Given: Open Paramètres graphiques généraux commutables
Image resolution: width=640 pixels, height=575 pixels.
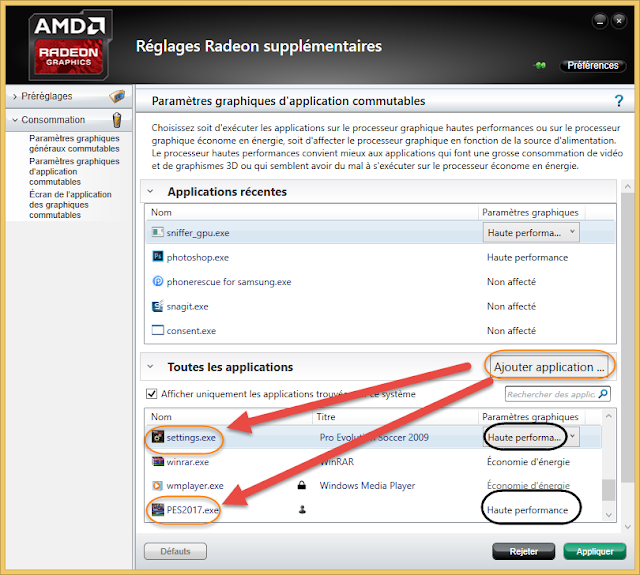Looking at the screenshot, I should tap(74, 143).
